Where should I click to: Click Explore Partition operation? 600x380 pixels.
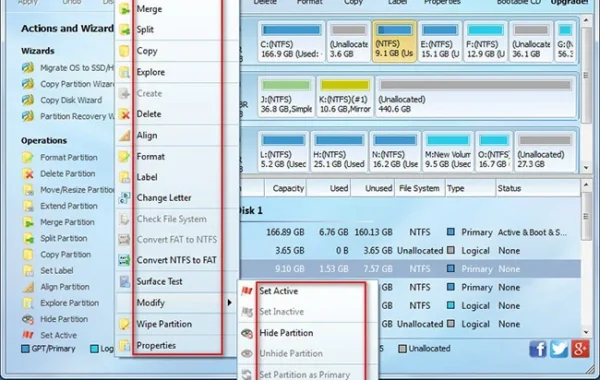pyautogui.click(x=69, y=303)
